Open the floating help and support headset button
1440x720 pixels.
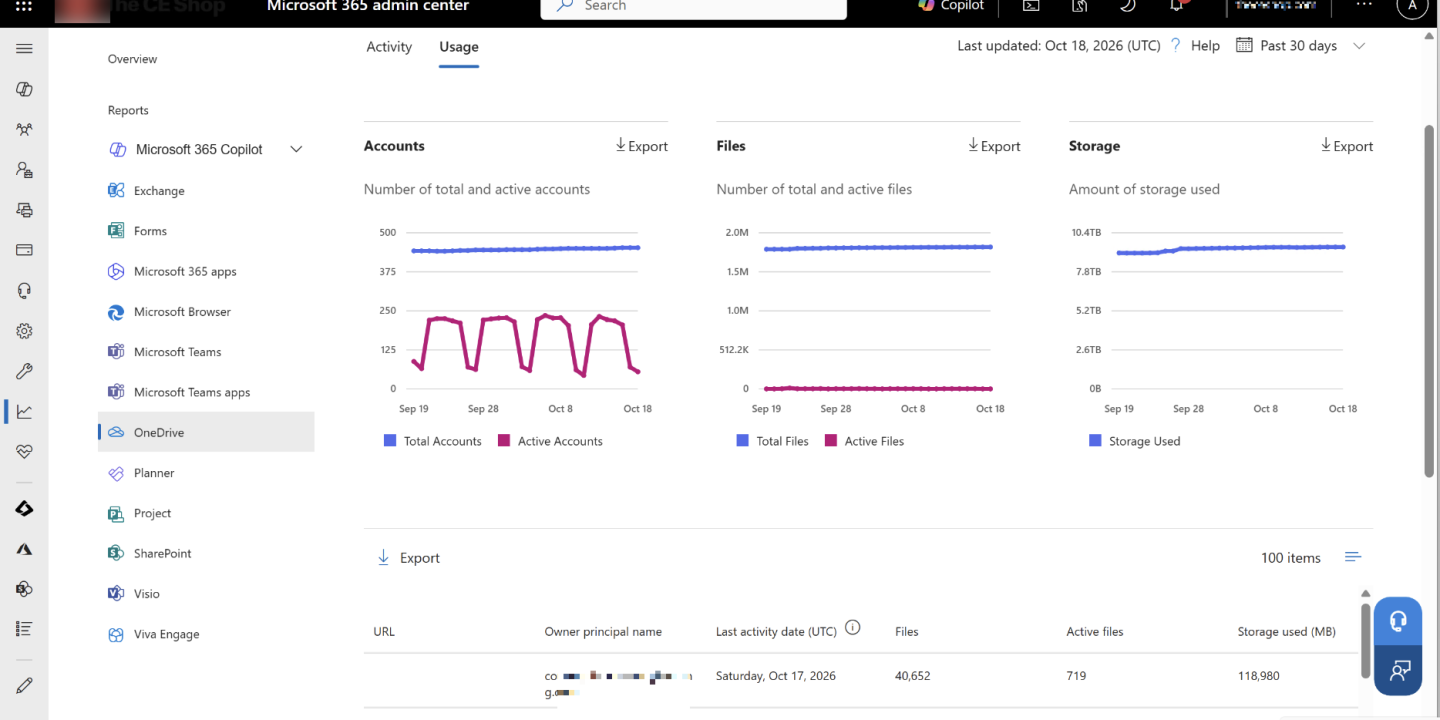[x=1398, y=621]
